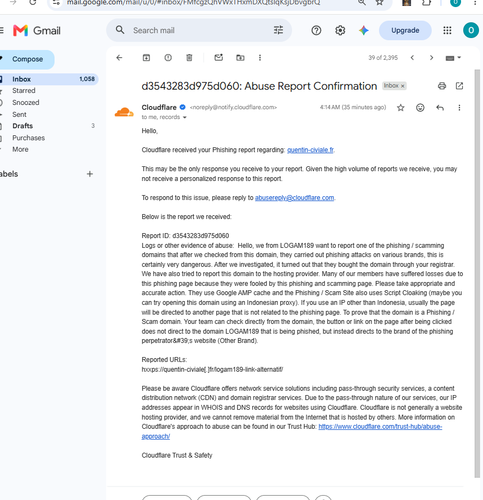
Task: Open the message three-dot options menu
Action: tap(459, 107)
